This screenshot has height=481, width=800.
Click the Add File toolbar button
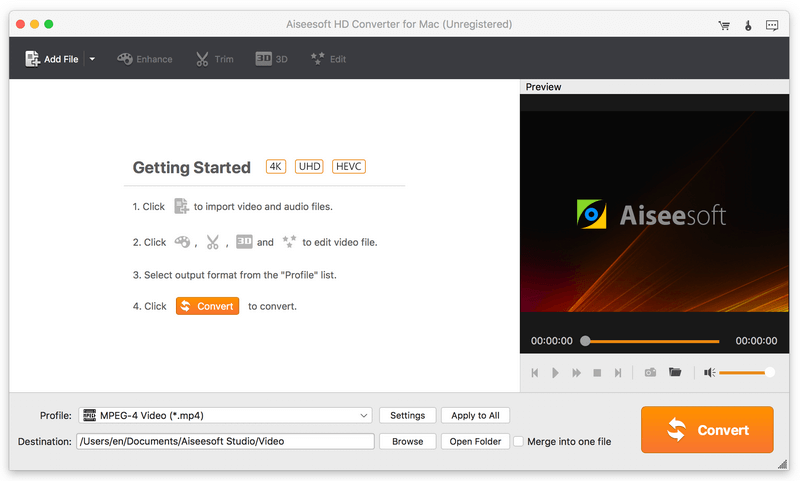coord(52,59)
